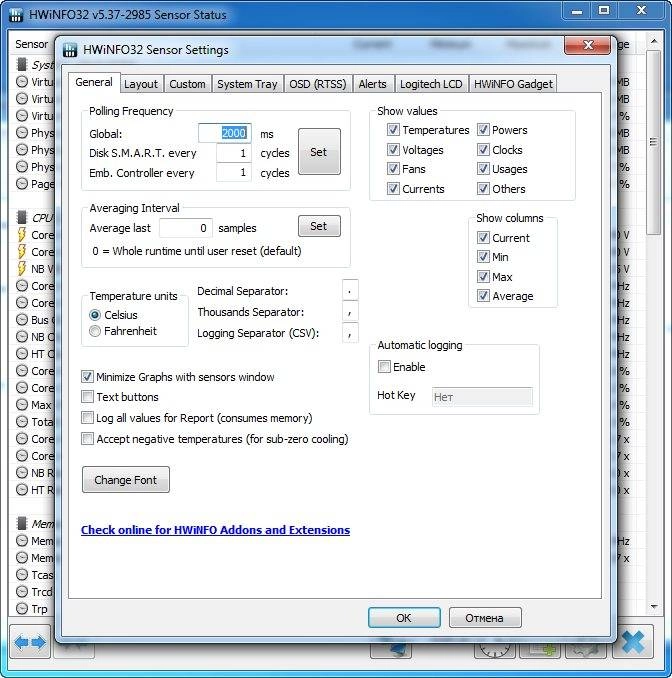Image resolution: width=672 pixels, height=678 pixels.
Task: Open the Logitech LCD tab
Action: click(431, 84)
